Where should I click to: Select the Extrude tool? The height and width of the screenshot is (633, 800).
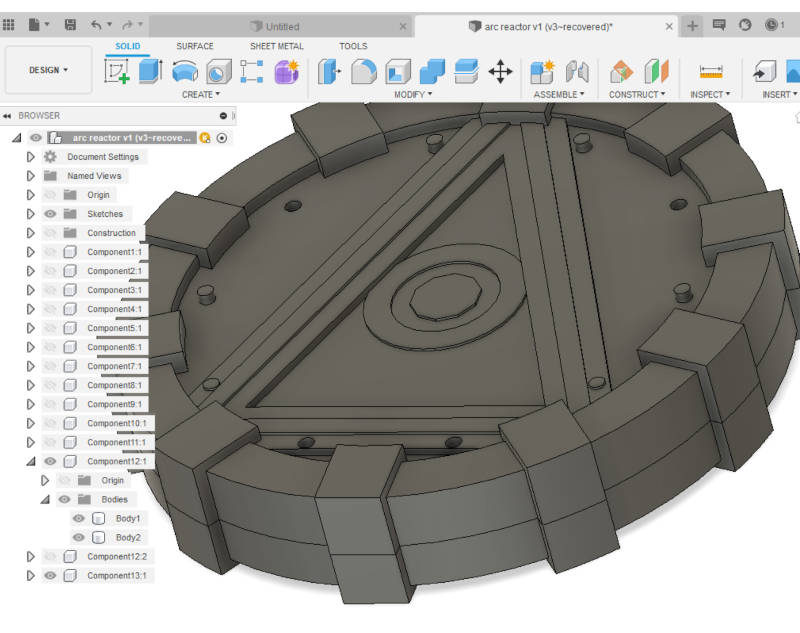click(151, 71)
